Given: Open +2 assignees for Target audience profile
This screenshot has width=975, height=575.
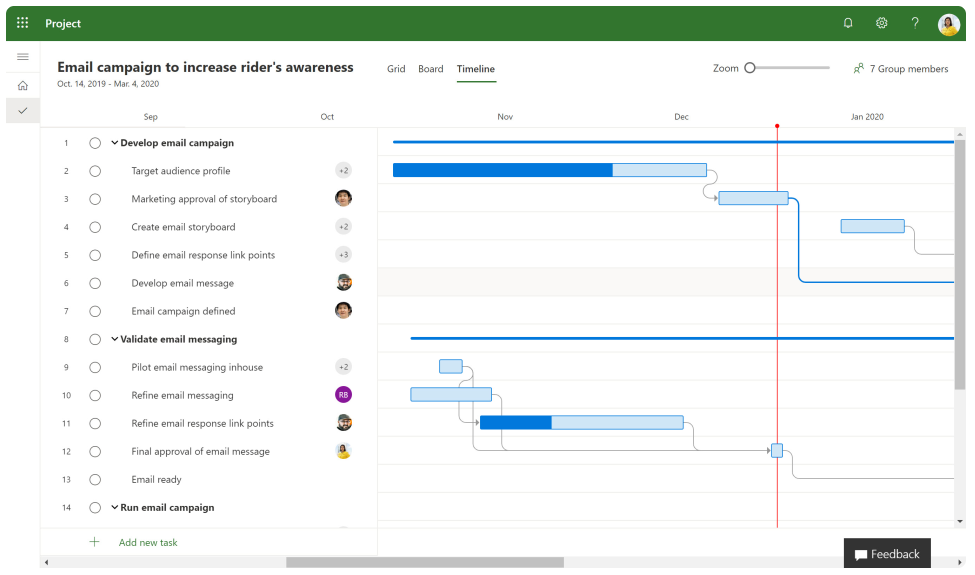Looking at the screenshot, I should tap(343, 170).
